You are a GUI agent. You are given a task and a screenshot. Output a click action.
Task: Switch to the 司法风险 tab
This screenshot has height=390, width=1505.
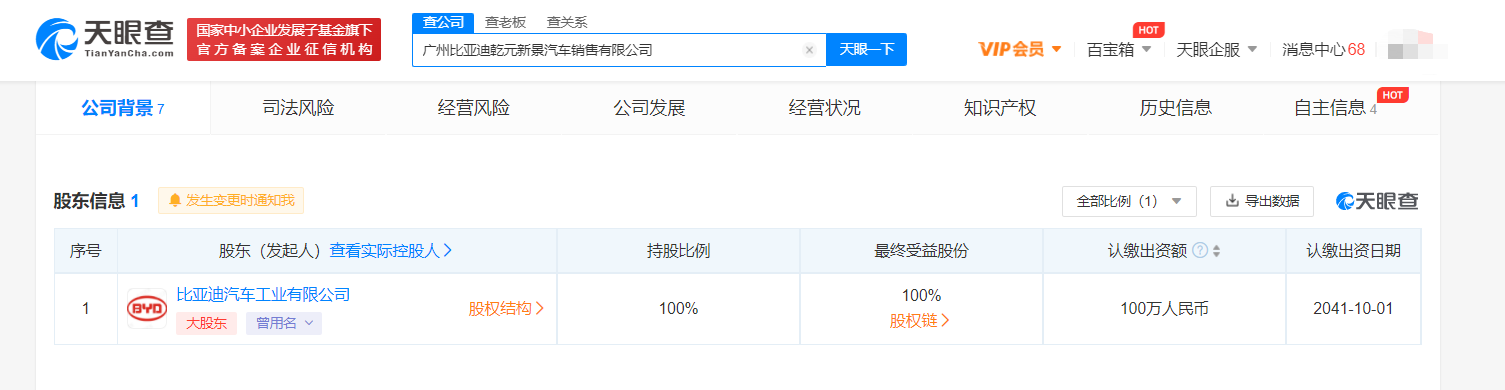tap(298, 108)
